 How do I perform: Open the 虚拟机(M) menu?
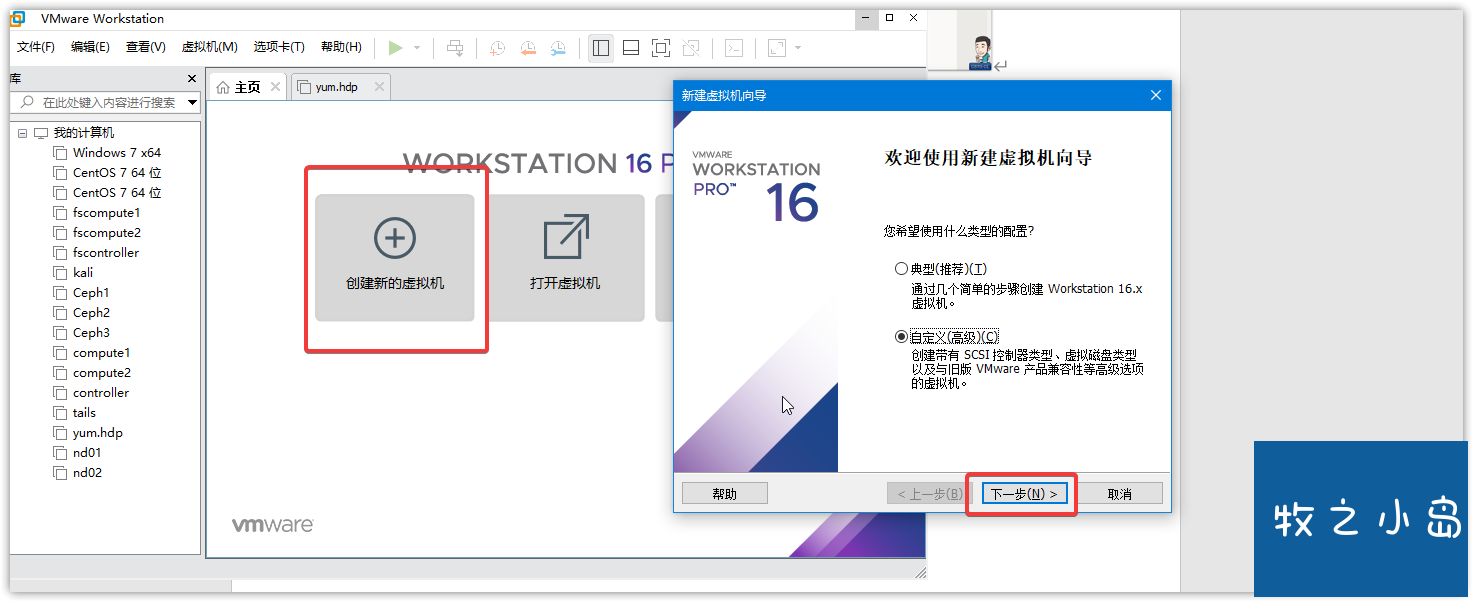[x=209, y=47]
